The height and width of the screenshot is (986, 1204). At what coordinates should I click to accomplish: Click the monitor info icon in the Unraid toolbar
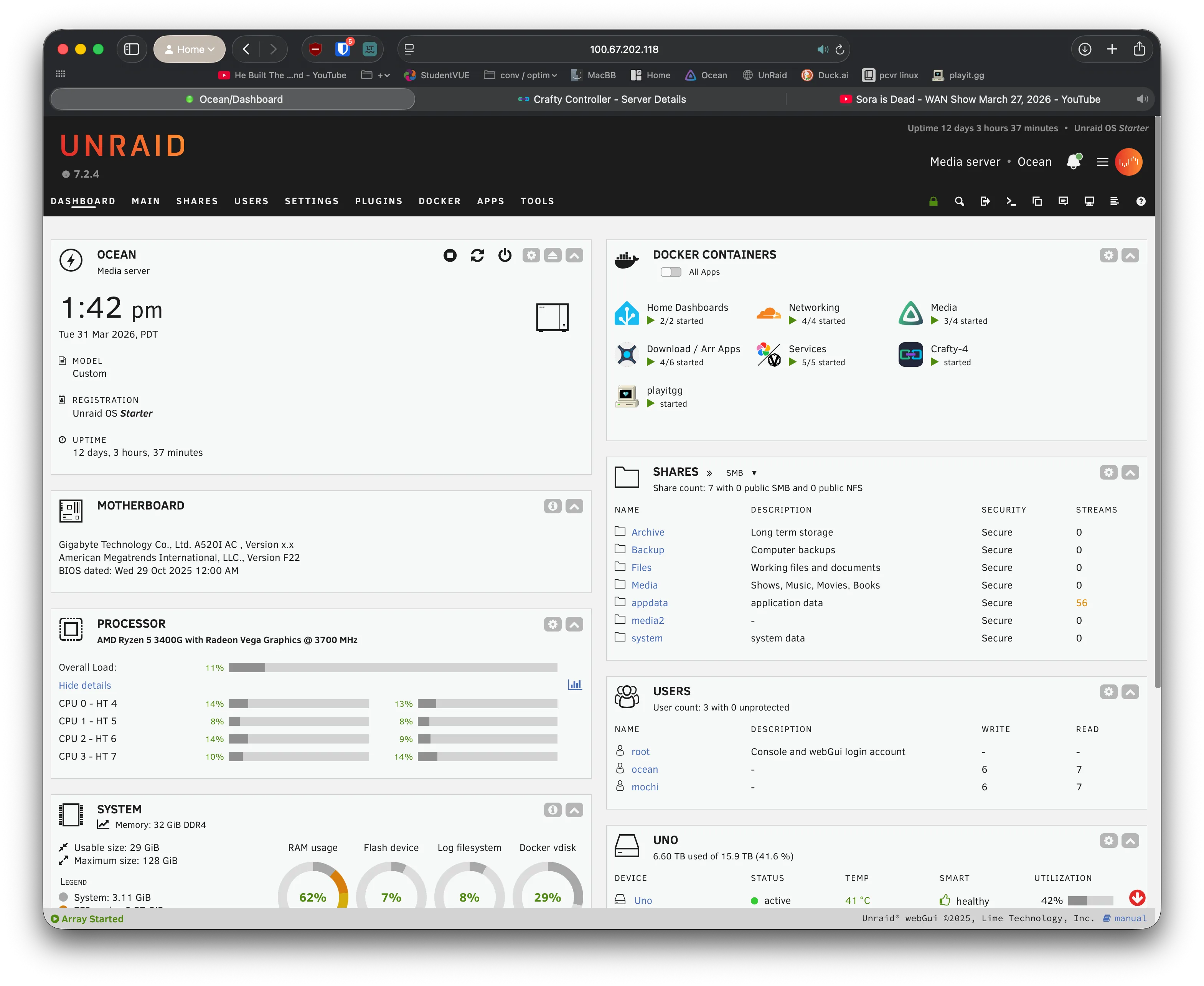[1089, 202]
